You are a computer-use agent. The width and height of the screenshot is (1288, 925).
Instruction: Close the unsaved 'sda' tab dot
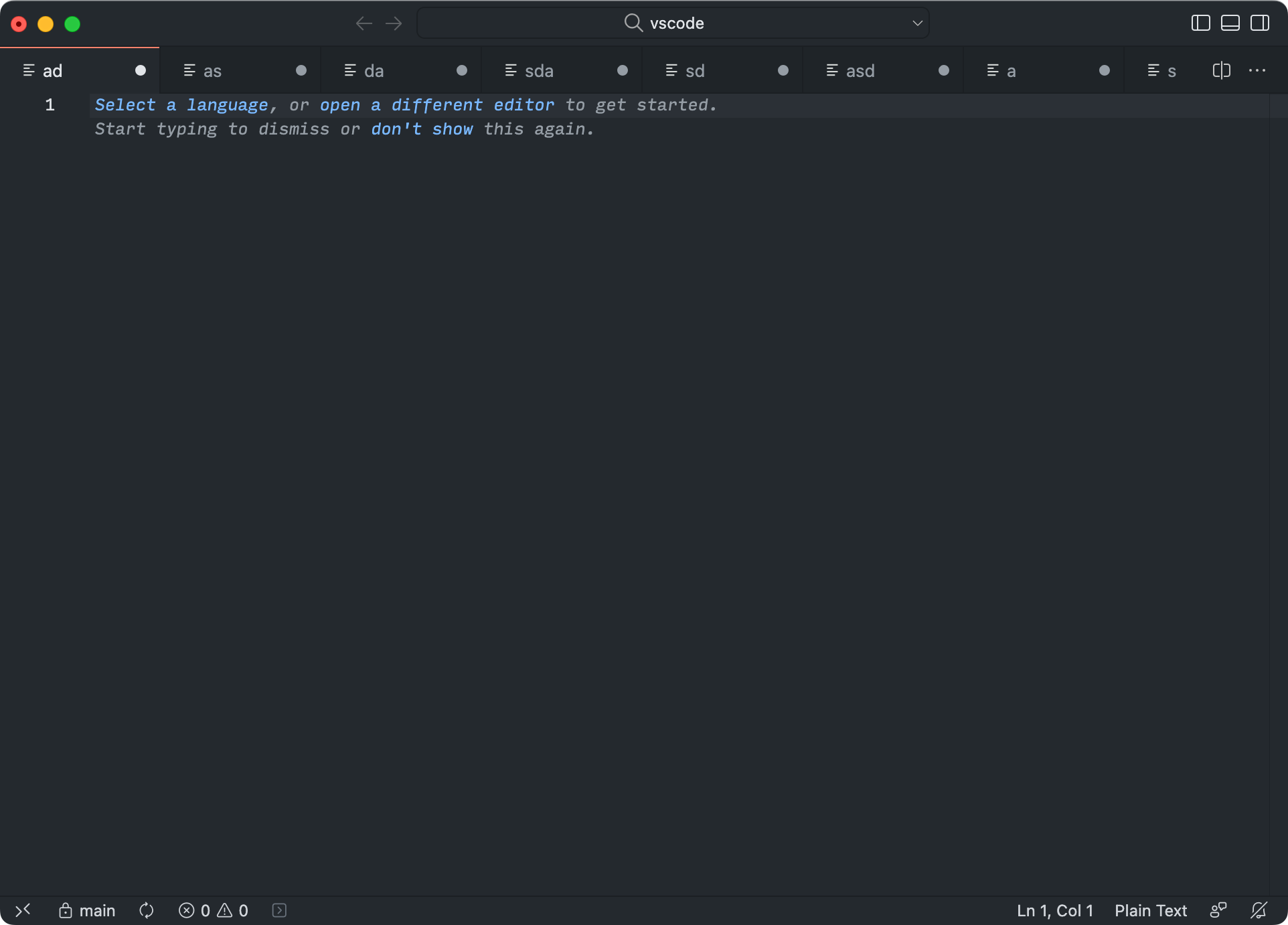click(622, 70)
